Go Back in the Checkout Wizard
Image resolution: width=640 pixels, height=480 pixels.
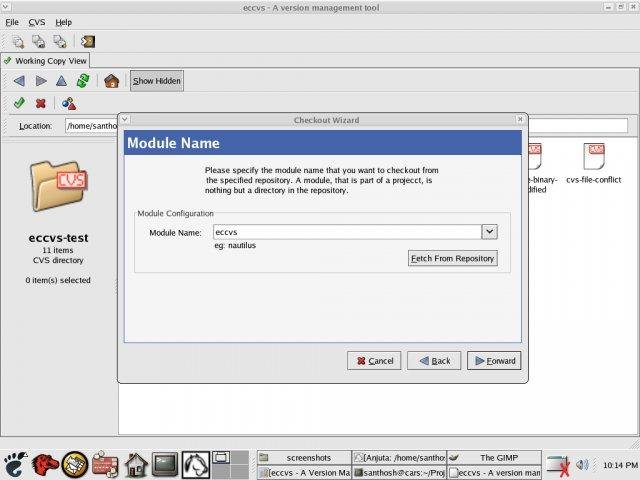[434, 361]
